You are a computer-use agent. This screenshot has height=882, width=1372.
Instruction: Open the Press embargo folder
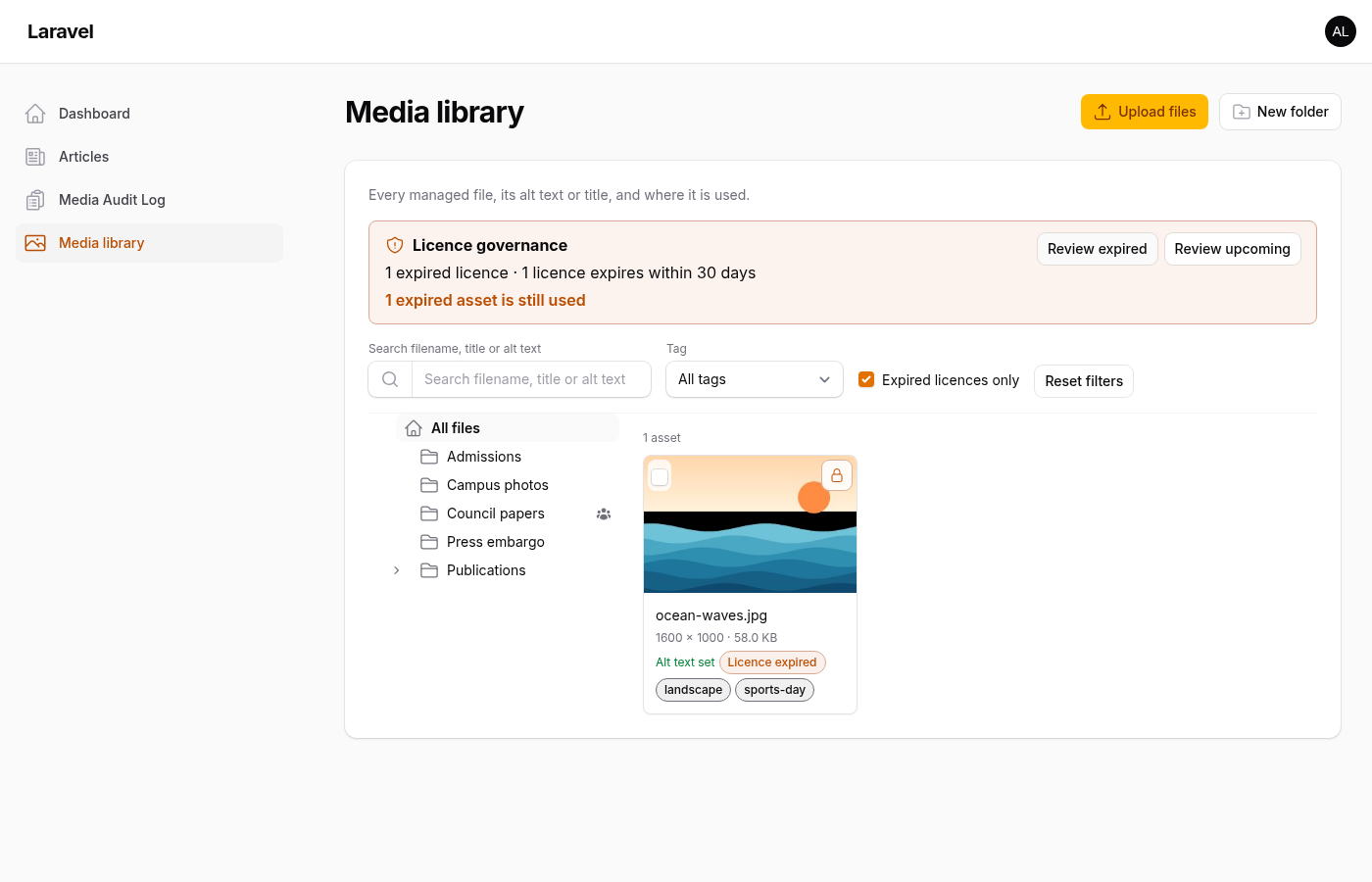496,542
